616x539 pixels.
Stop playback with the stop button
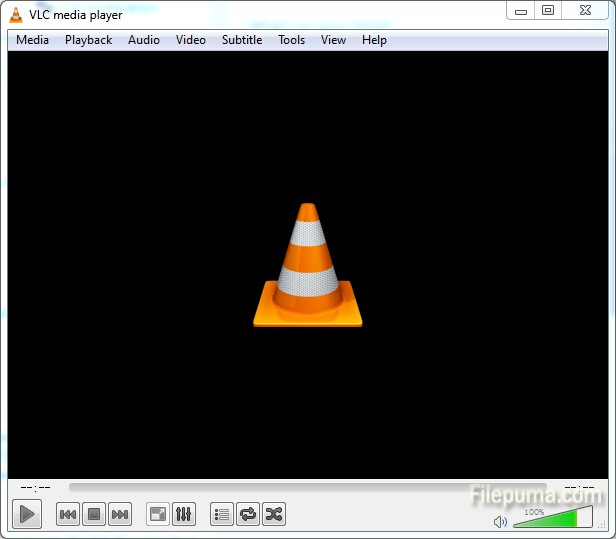[x=94, y=514]
